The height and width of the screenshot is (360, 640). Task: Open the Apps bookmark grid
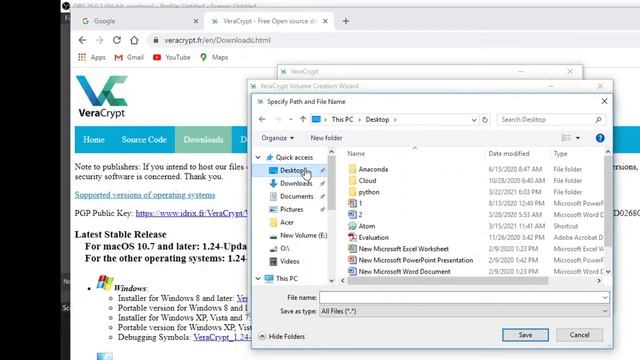pyautogui.click(x=92, y=57)
